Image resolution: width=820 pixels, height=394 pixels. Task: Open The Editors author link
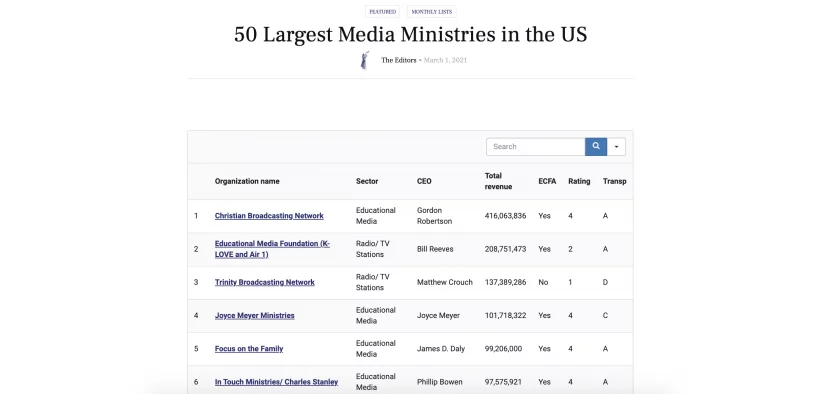pyautogui.click(x=398, y=60)
